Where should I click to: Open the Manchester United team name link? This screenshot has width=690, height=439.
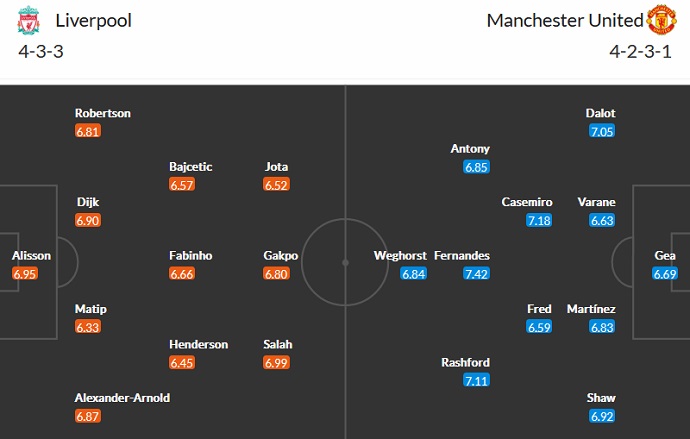pyautogui.click(x=564, y=20)
